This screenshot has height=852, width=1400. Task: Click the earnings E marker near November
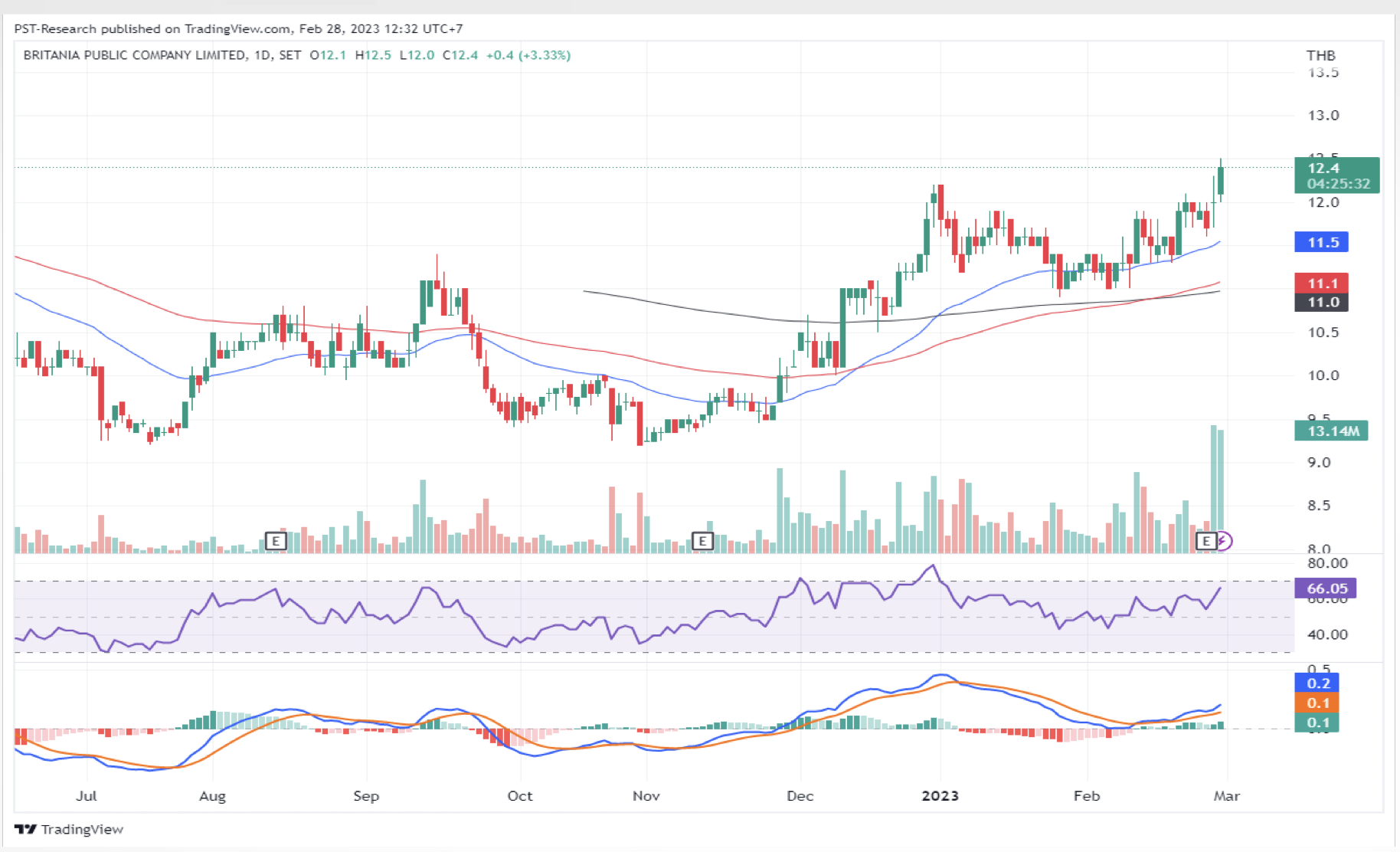[702, 542]
